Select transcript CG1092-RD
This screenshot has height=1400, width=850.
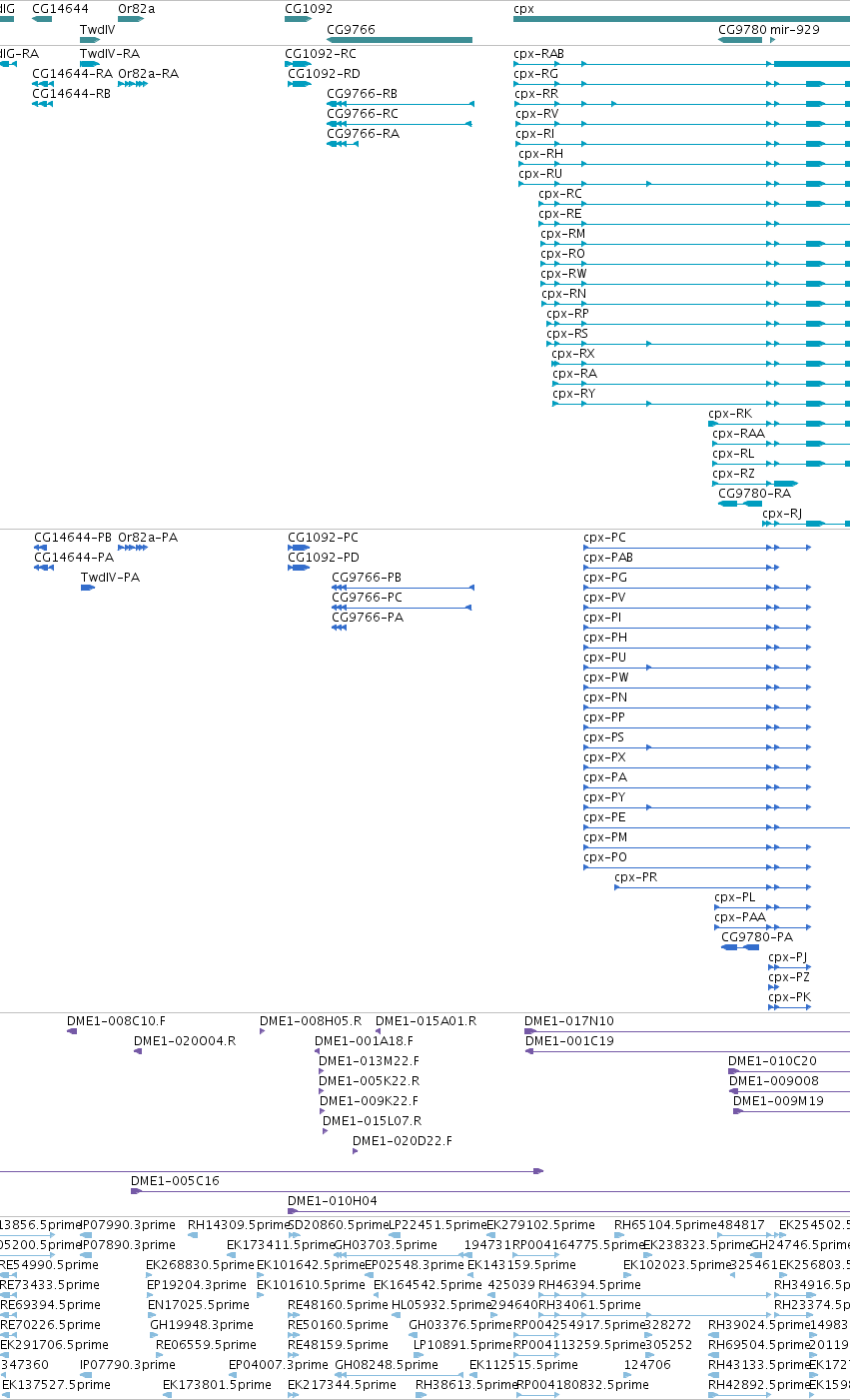[324, 74]
